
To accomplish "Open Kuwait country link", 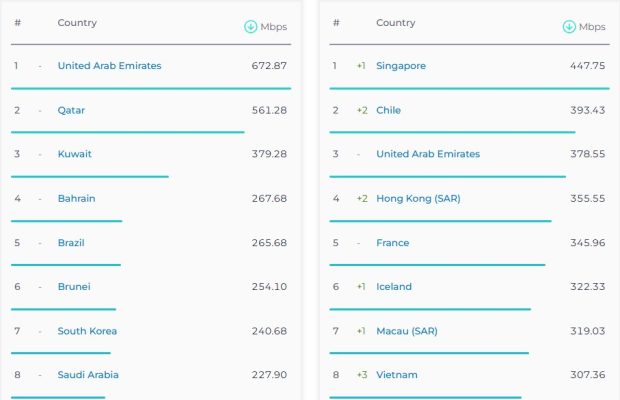I will click(74, 154).
